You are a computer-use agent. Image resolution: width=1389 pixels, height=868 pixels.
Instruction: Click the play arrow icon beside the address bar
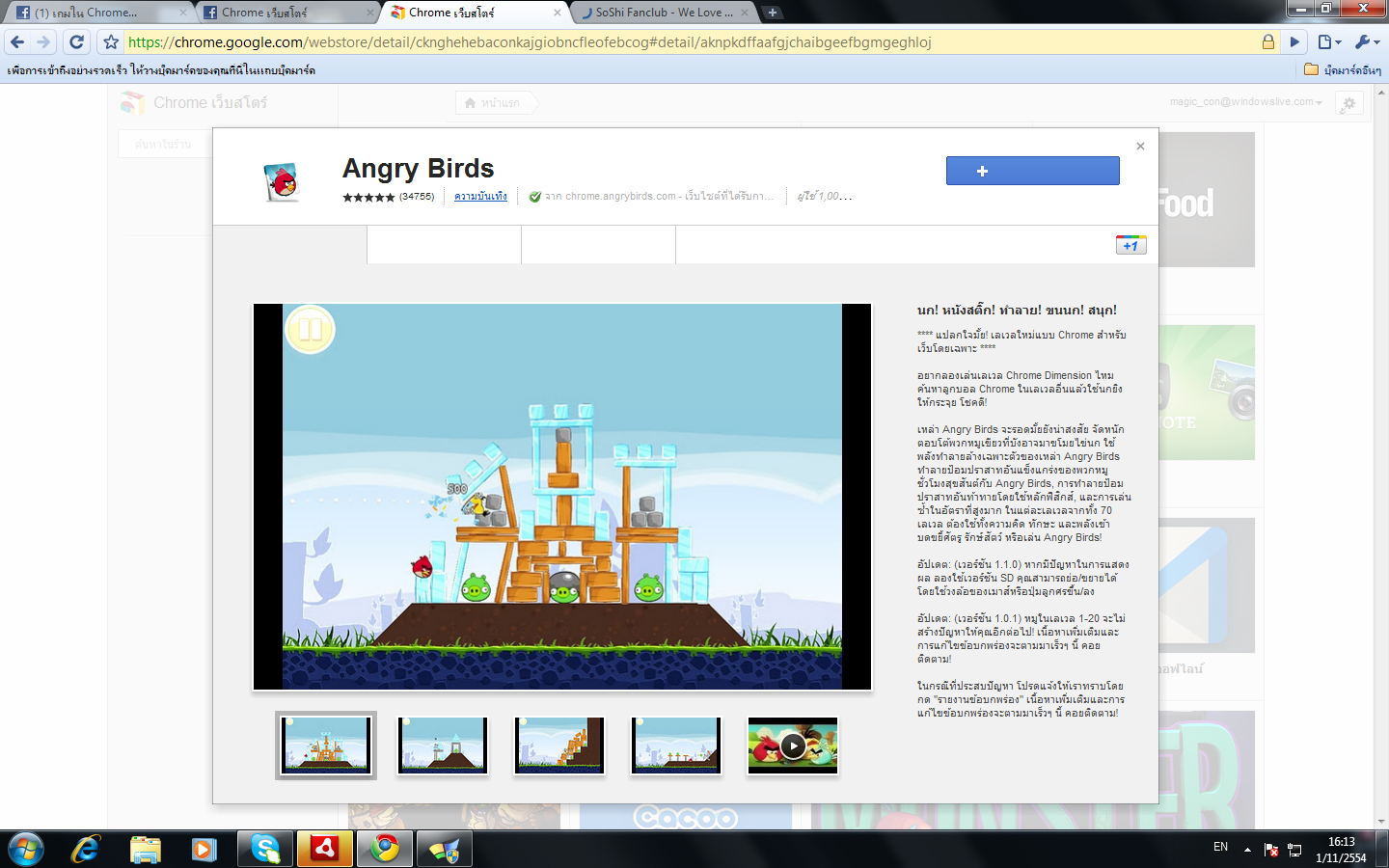click(x=1295, y=42)
